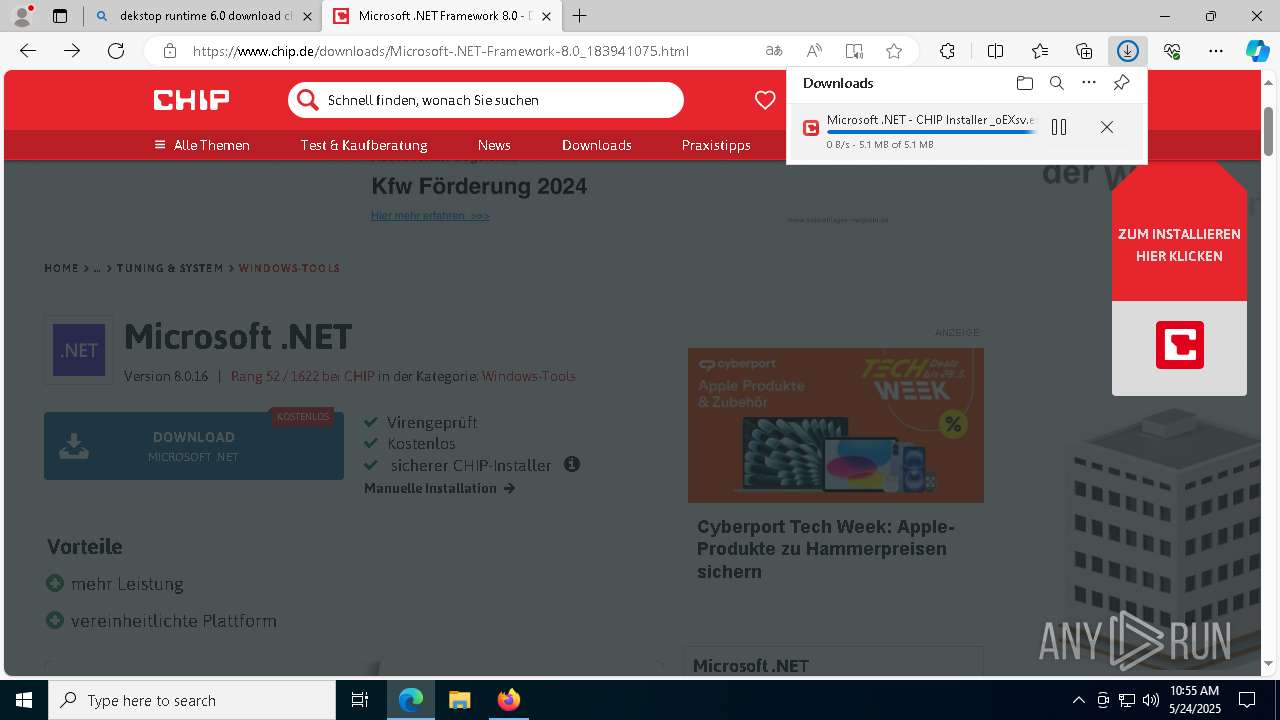Click Manuelle Installation link
The width and height of the screenshot is (1280, 720).
(x=439, y=488)
